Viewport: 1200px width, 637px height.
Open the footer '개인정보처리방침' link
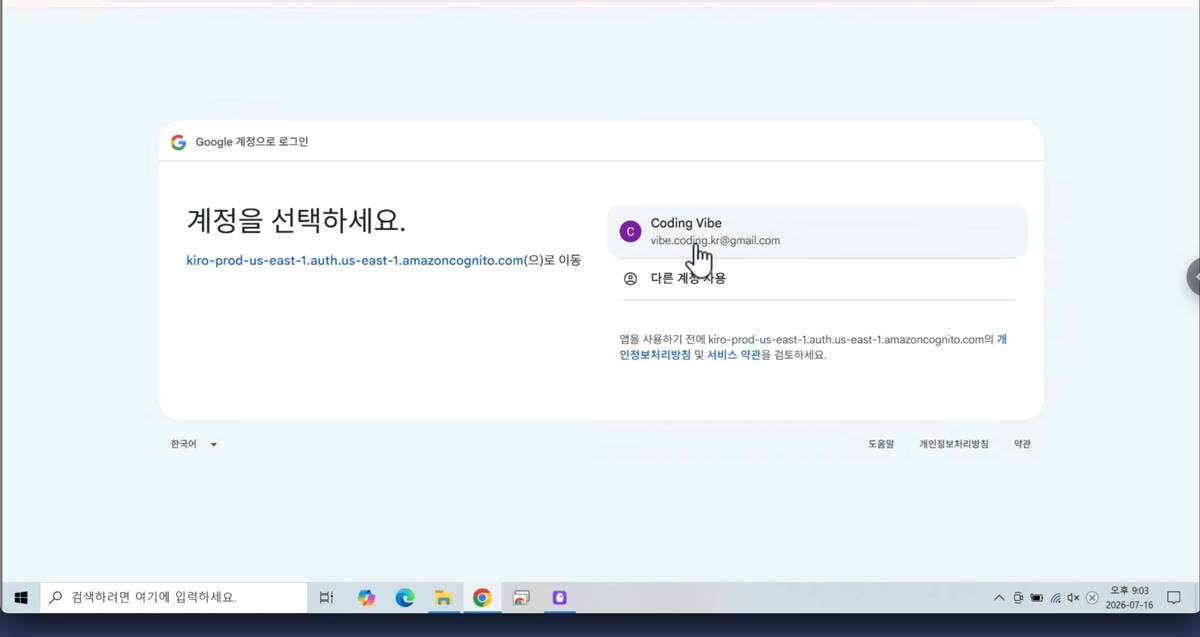click(x=954, y=444)
